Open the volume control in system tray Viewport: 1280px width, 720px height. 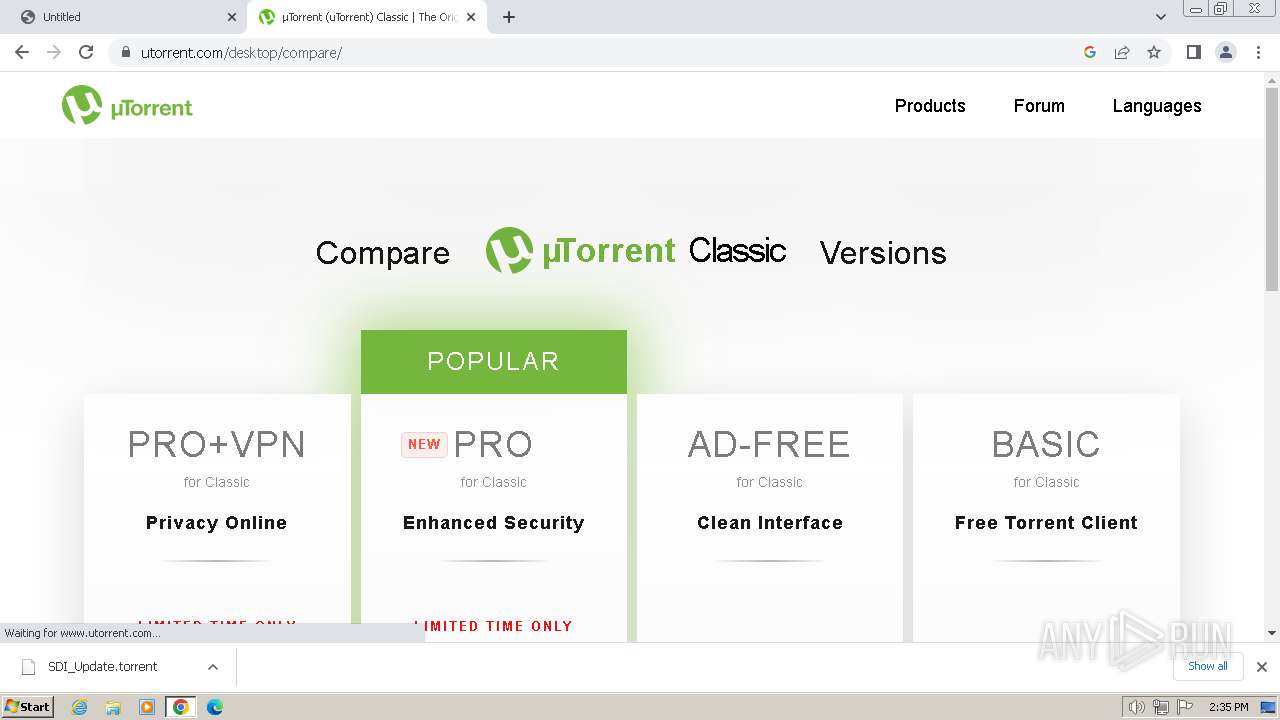pyautogui.click(x=1136, y=707)
